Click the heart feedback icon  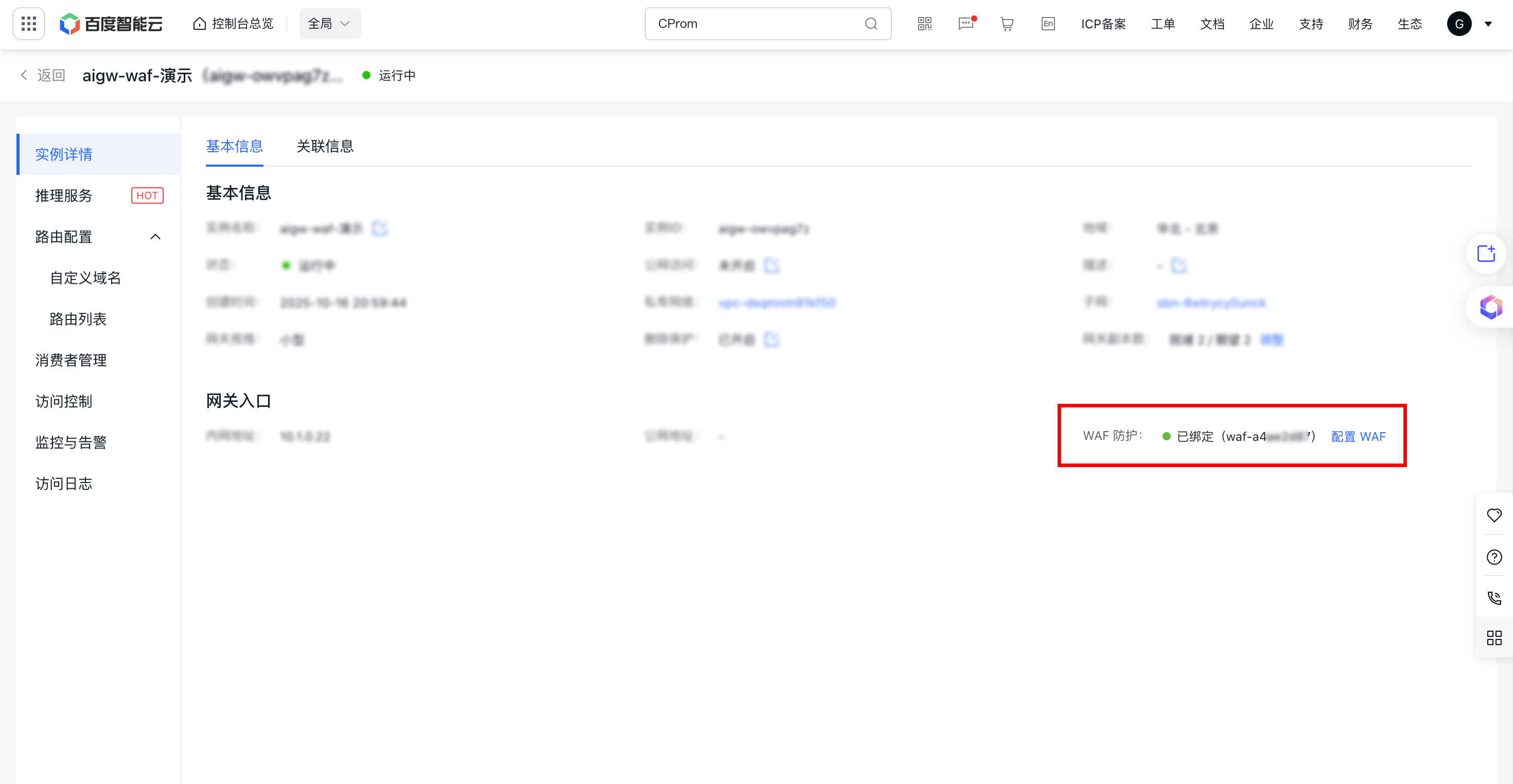(x=1493, y=515)
